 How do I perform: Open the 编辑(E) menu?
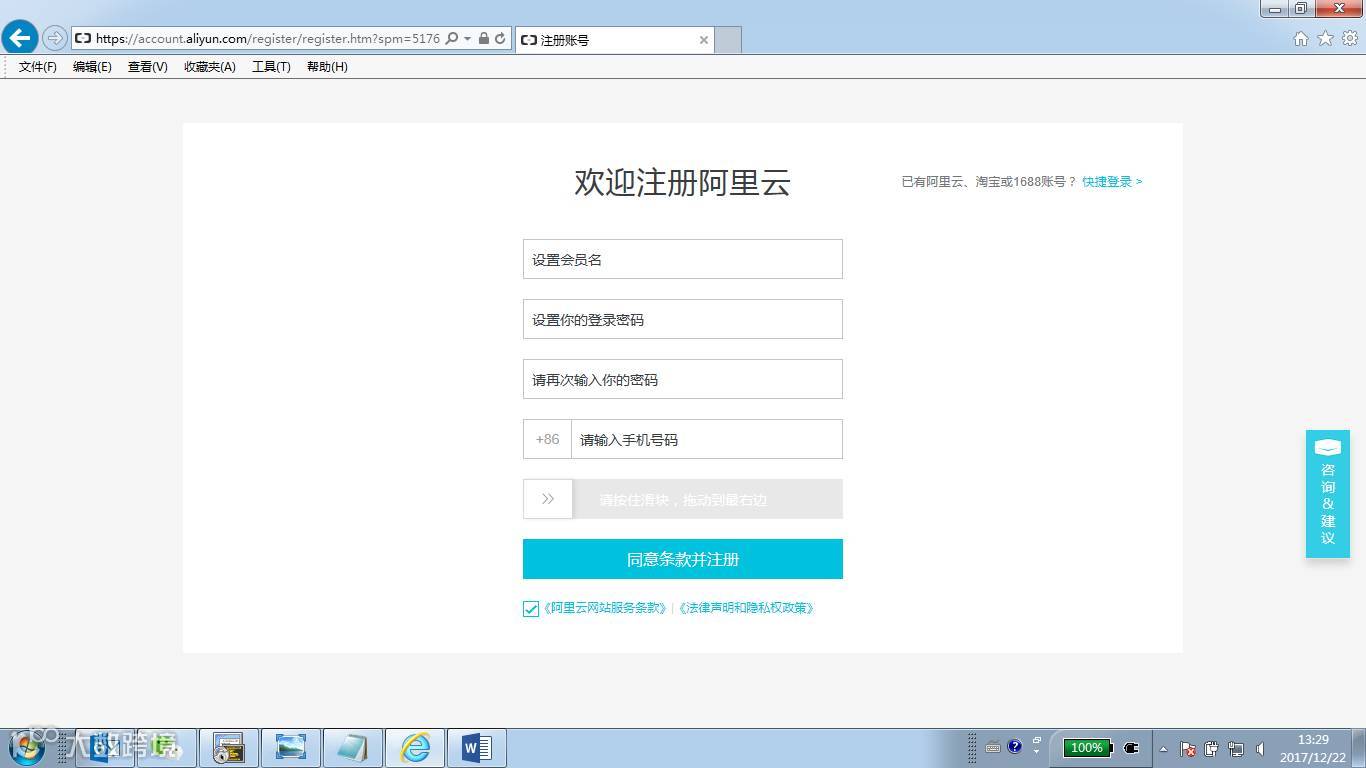pos(92,67)
